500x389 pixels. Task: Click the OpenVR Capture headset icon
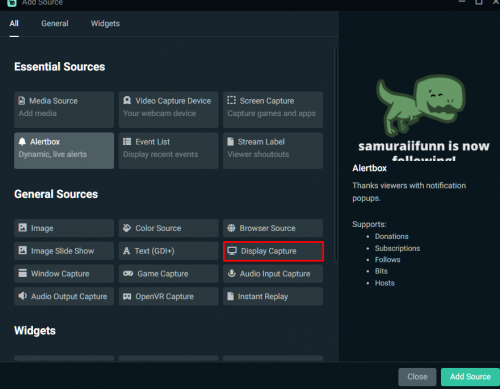pos(127,296)
